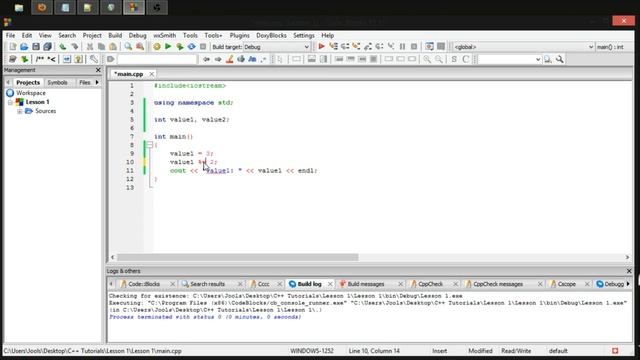Abort the build with the stop icon
This screenshot has height=360, width=640.
tap(203, 47)
